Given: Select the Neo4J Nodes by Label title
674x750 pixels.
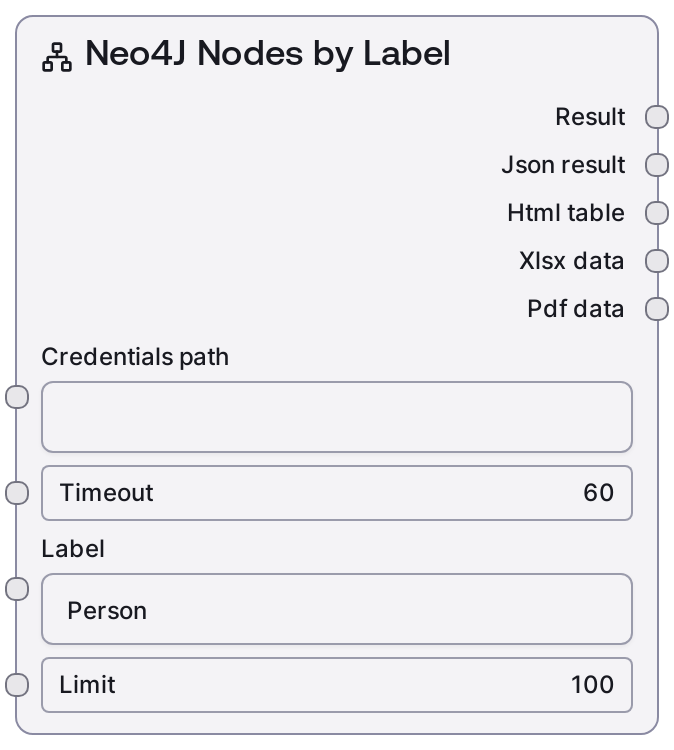Looking at the screenshot, I should coord(267,54).
